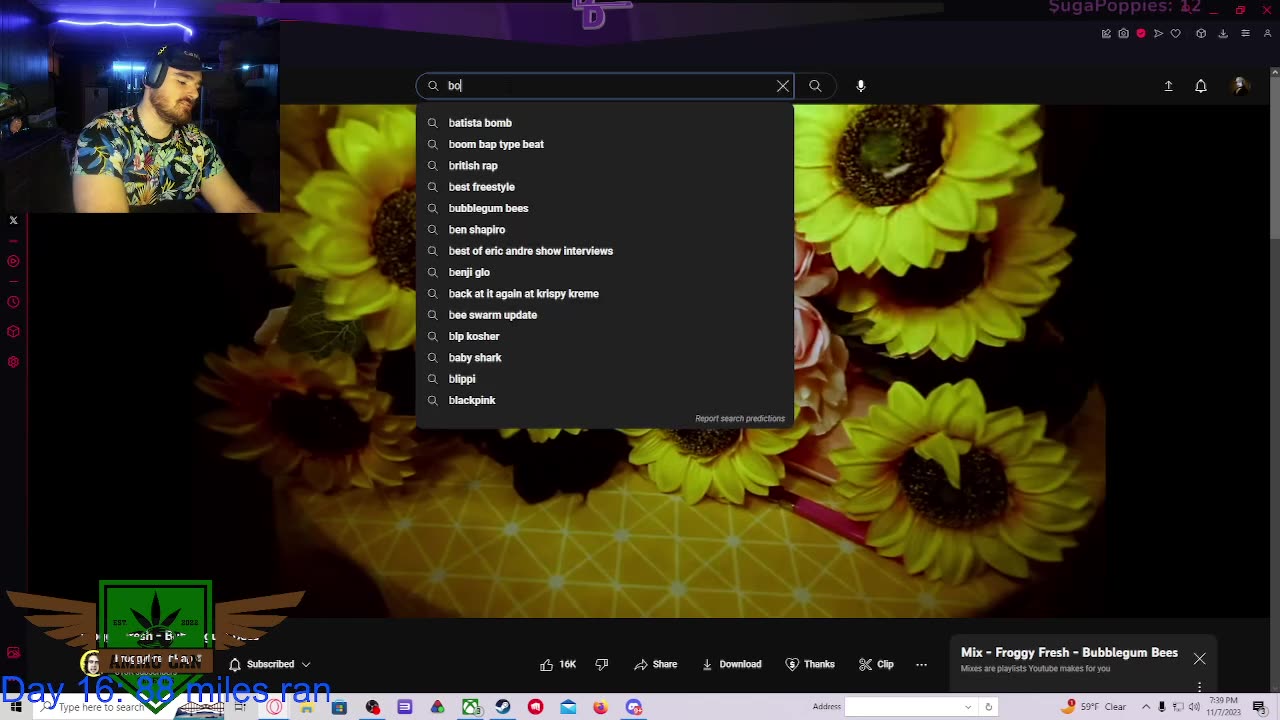Choose "back at it again at krispy kreme"
The height and width of the screenshot is (720, 1280).
pyautogui.click(x=605, y=294)
